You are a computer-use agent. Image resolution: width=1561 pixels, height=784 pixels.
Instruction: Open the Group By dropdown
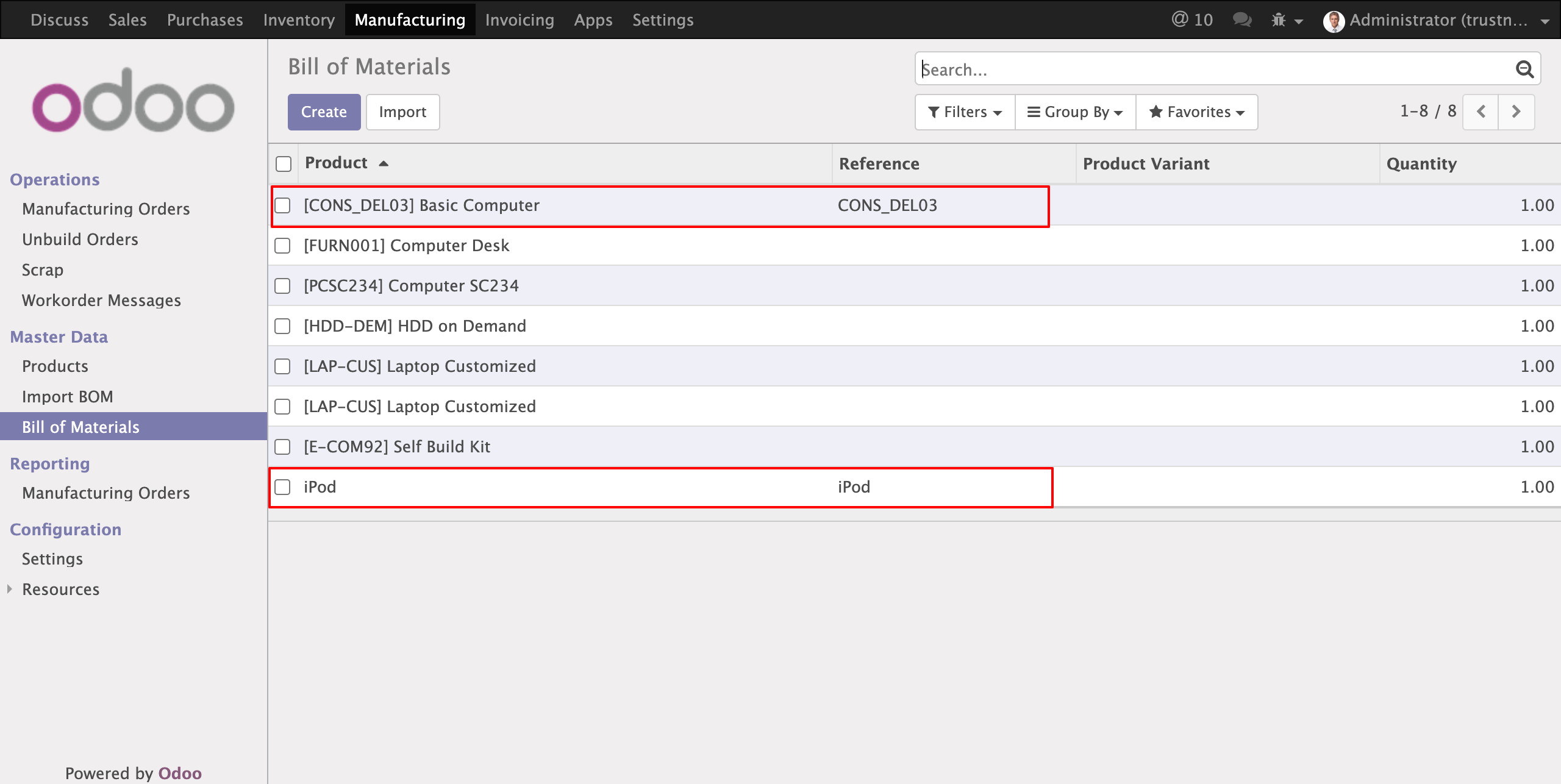[x=1075, y=112]
